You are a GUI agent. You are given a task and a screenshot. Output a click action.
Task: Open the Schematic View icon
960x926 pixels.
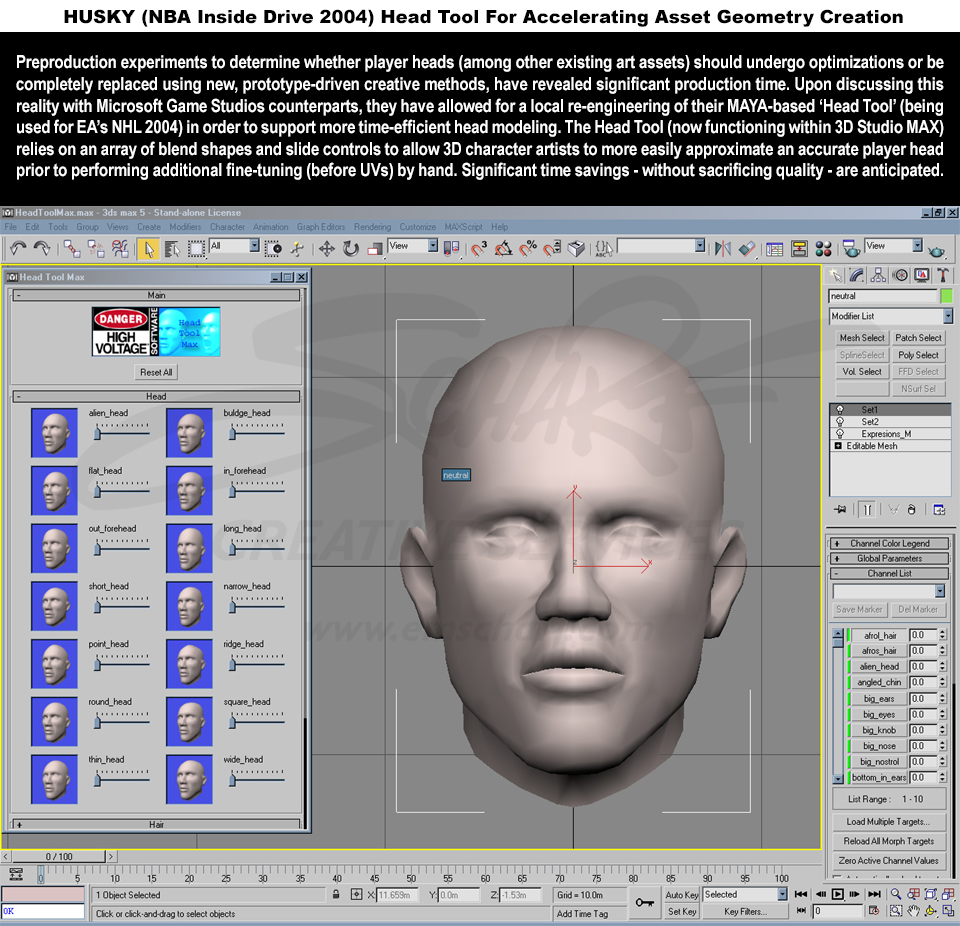point(799,249)
